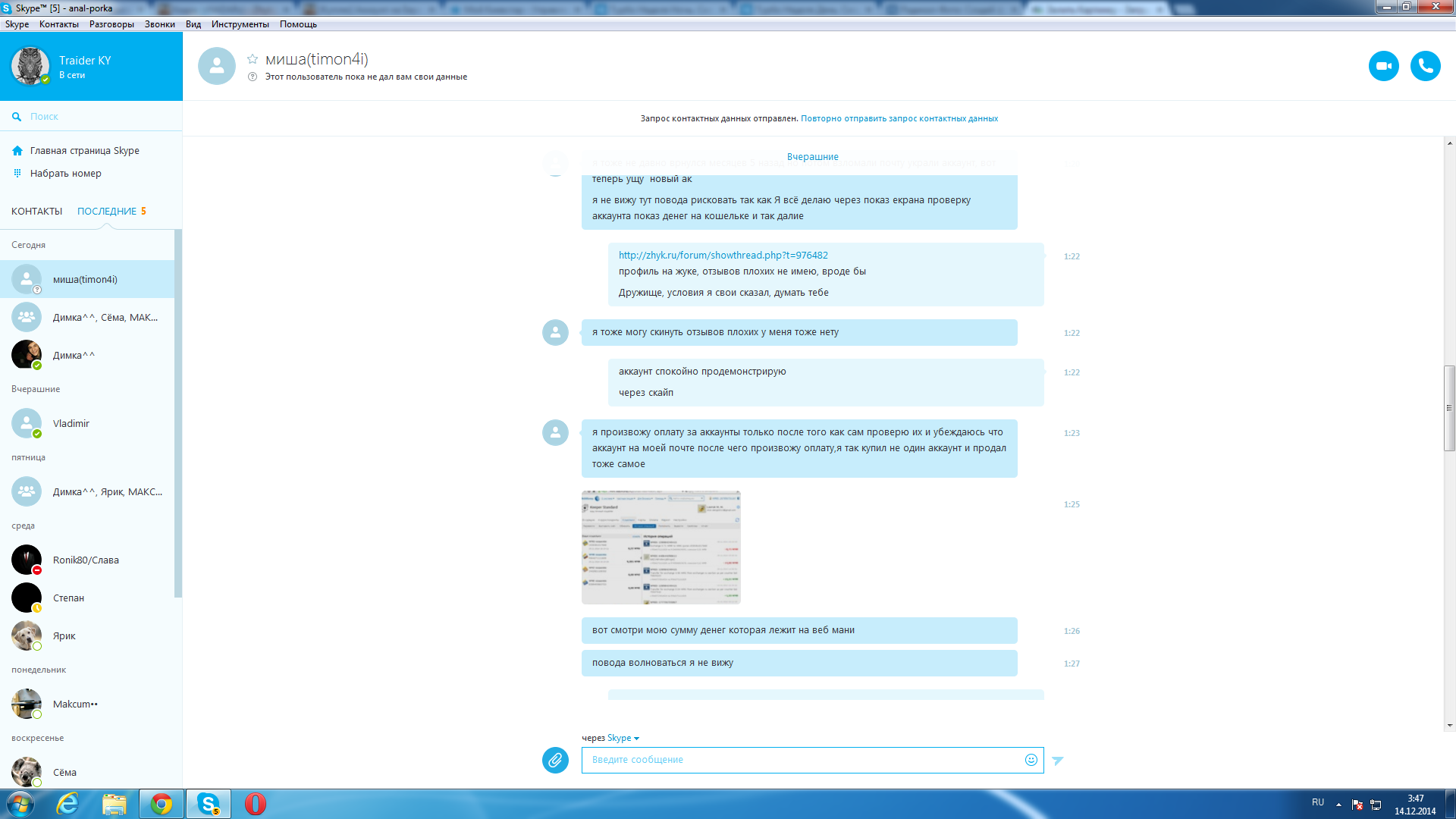Viewport: 1456px width, 819px height.
Task: Open the RU language selector in the taskbar
Action: [x=1318, y=802]
